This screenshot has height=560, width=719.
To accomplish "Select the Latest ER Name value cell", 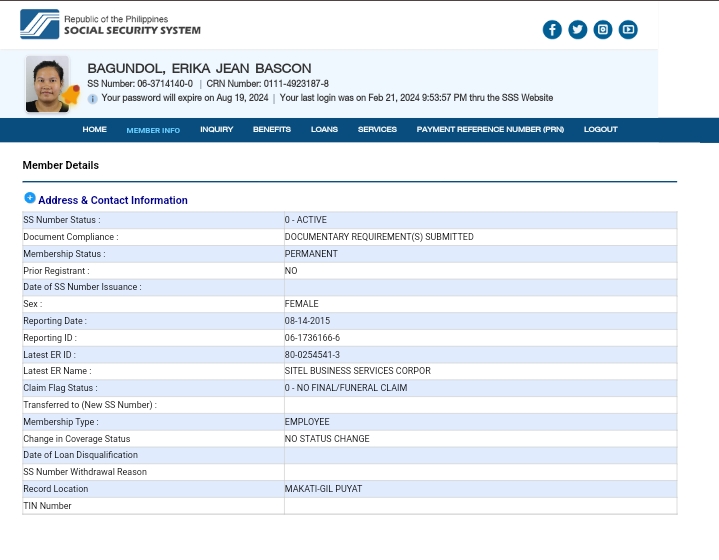I will coord(480,371).
